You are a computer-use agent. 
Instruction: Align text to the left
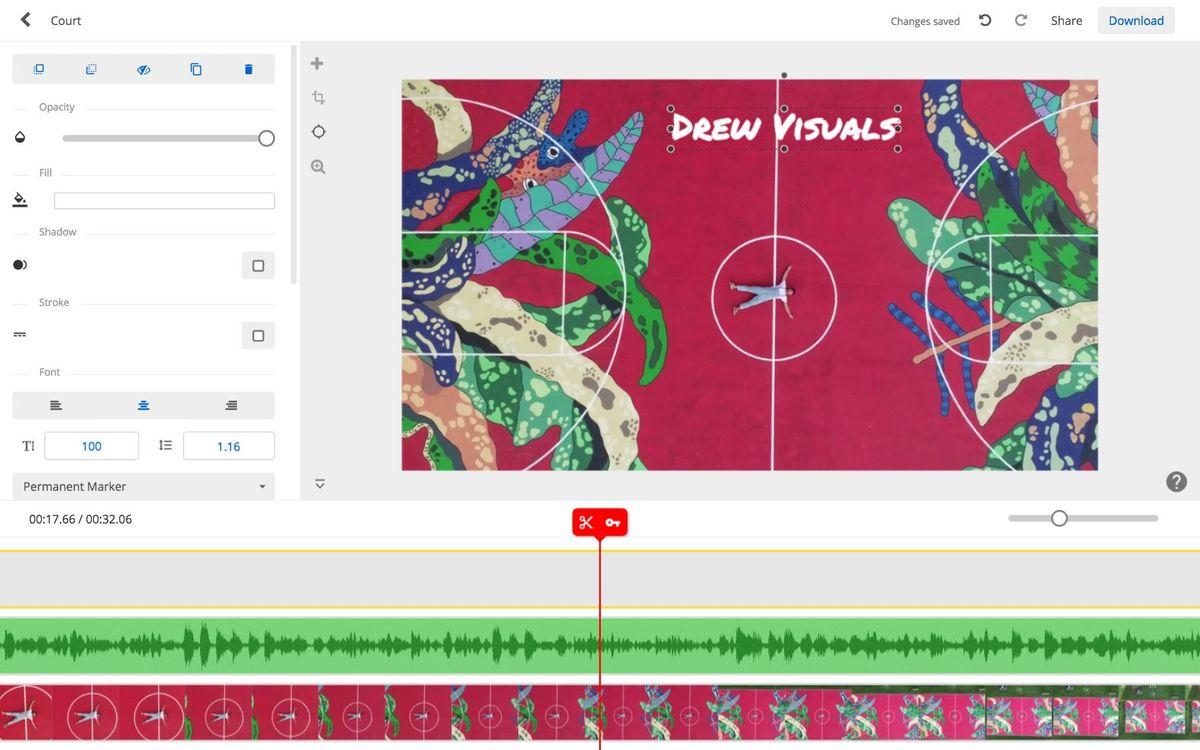tap(56, 405)
